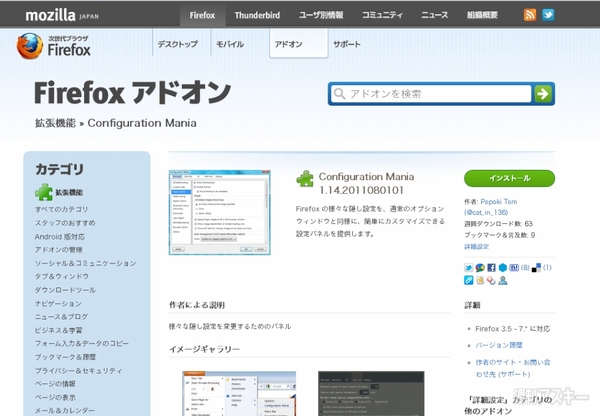
Task: Open the main Configuration Mania screenshot thumbnail
Action: pos(220,212)
